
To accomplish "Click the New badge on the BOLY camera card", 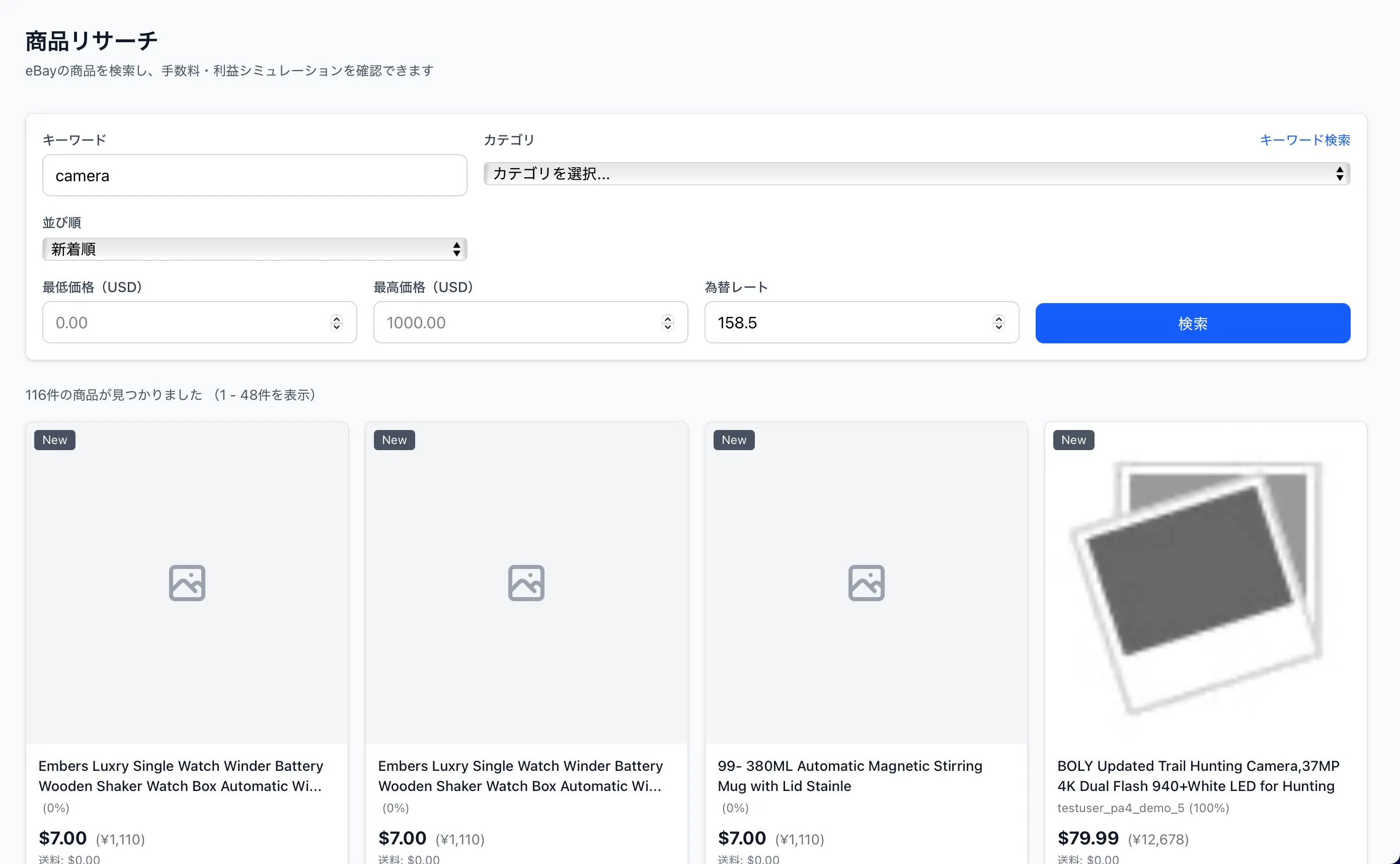I will point(1073,440).
